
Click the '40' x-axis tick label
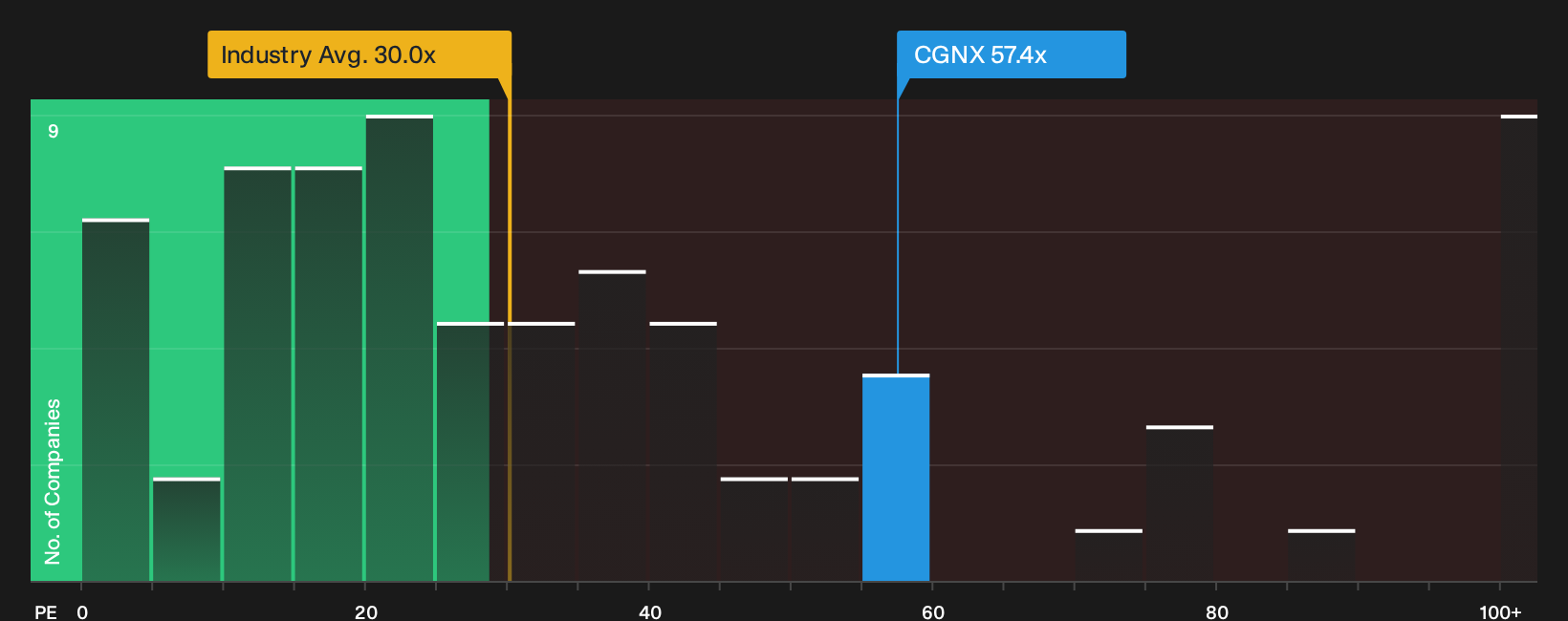[650, 612]
